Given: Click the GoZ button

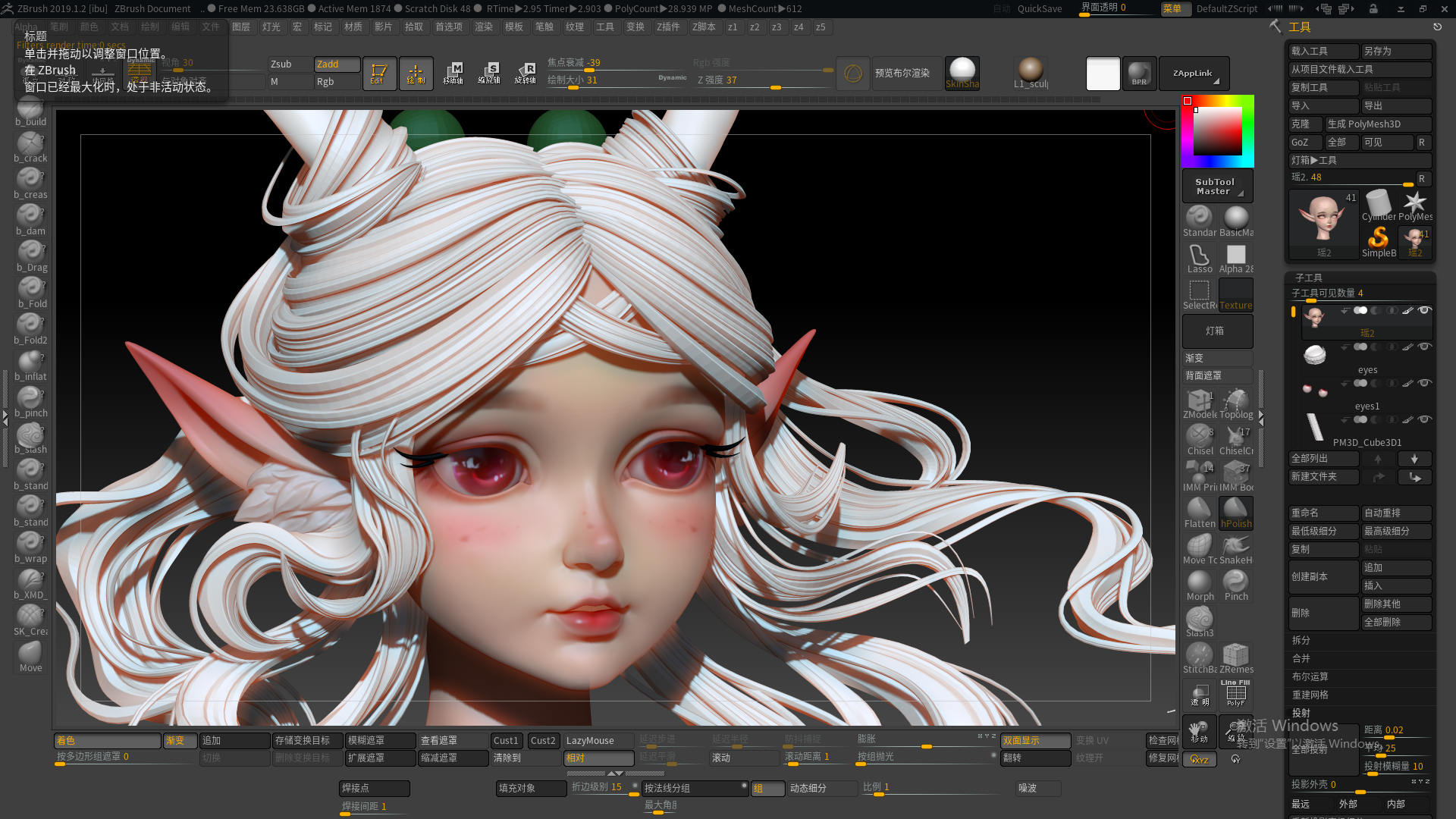Looking at the screenshot, I should 1305,143.
